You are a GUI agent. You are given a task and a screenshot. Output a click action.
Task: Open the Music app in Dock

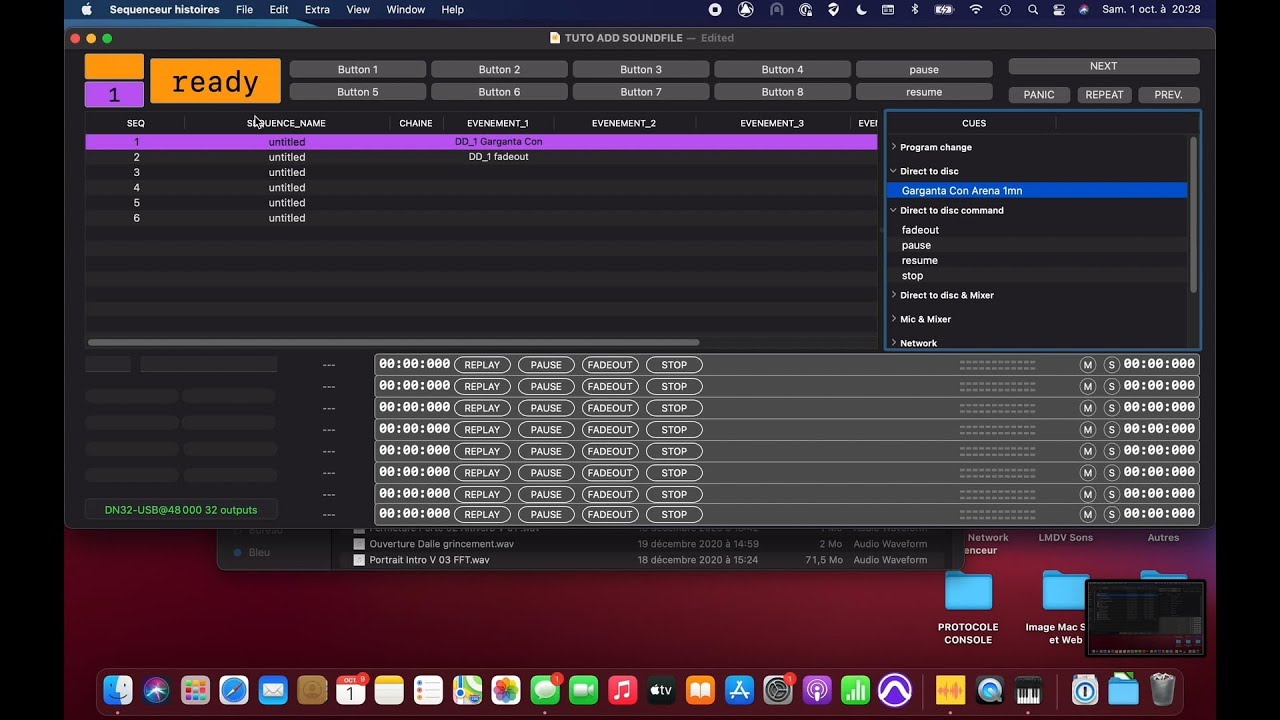(x=622, y=690)
